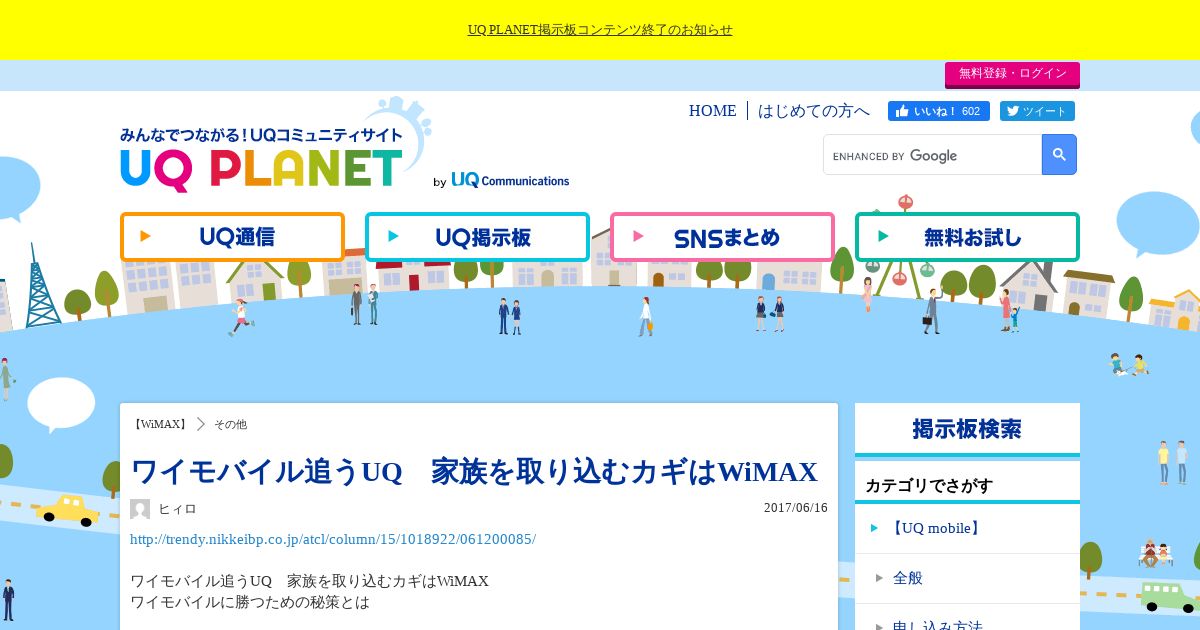The width and height of the screenshot is (1200, 630).
Task: Open the 申し込み方法 category item
Action: (967, 619)
